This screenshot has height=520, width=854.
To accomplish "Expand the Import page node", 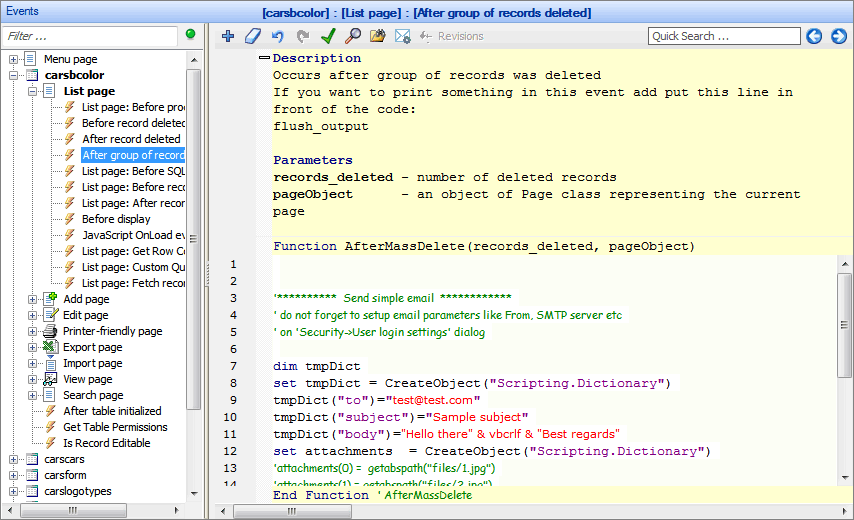I will click(x=33, y=363).
